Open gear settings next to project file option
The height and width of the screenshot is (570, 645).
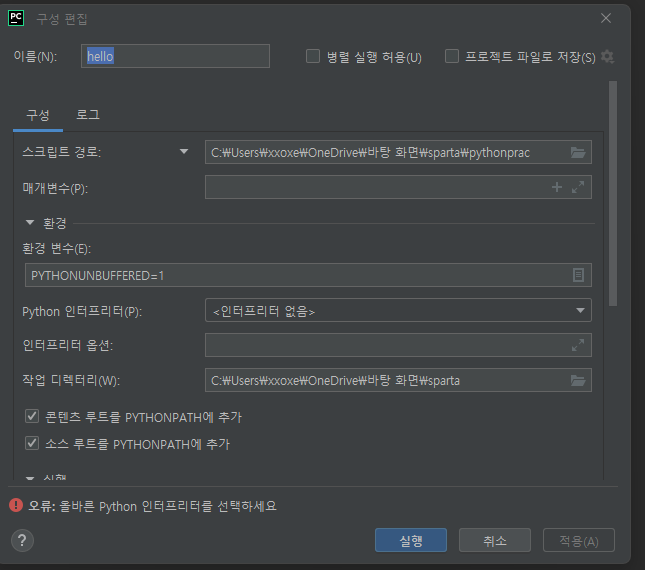coord(607,56)
